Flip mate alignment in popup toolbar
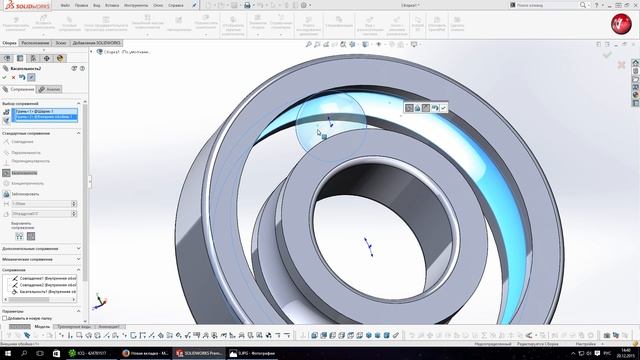 [426, 108]
